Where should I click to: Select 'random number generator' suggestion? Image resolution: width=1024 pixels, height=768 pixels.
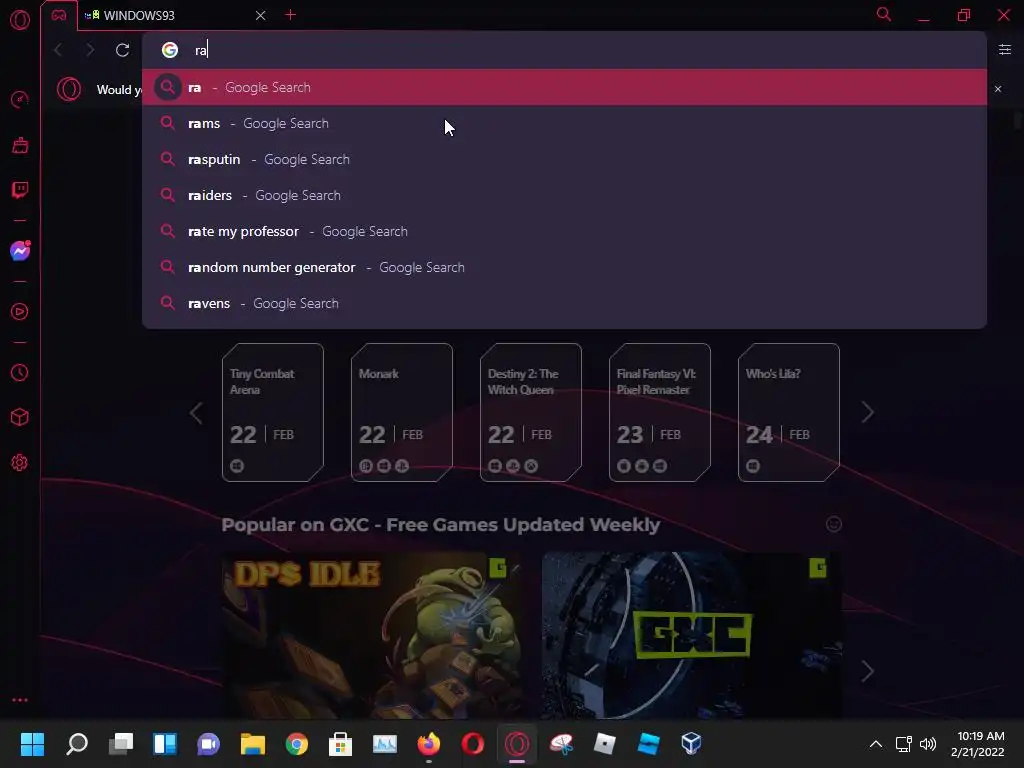click(564, 267)
